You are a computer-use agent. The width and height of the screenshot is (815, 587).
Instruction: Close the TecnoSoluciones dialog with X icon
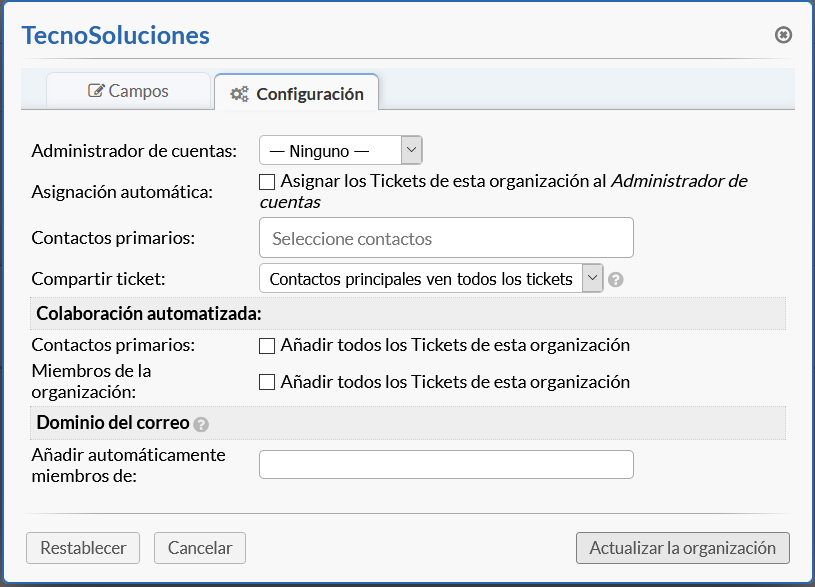[784, 35]
